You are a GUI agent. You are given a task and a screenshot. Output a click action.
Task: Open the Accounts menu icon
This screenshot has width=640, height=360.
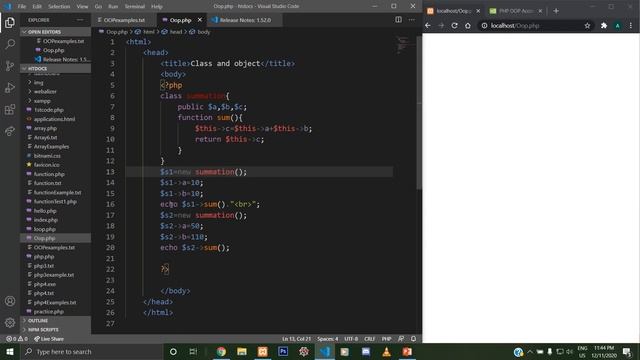pos(10,301)
